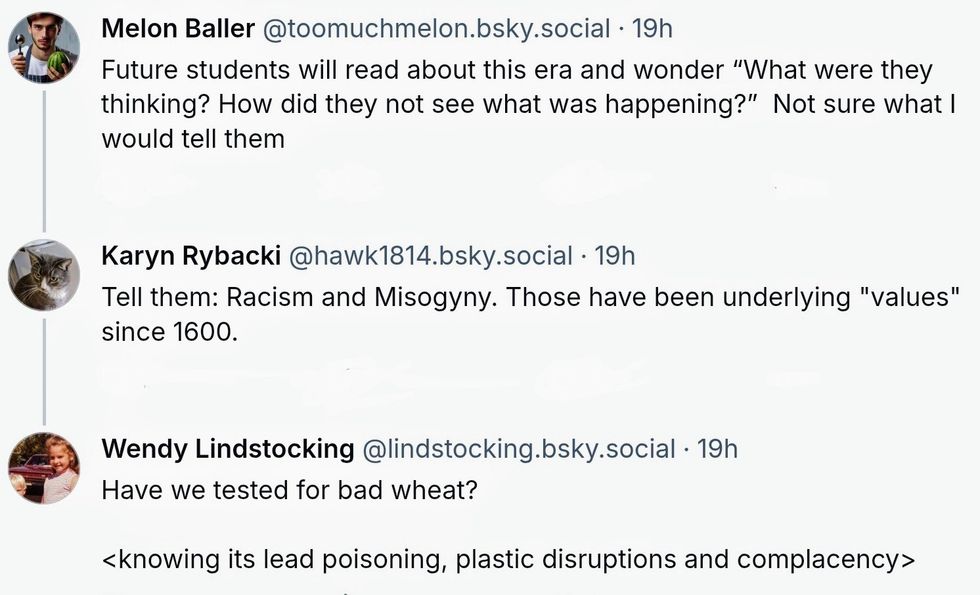
Task: Open the Karyn Rybacki display name link
Action: tap(191, 256)
